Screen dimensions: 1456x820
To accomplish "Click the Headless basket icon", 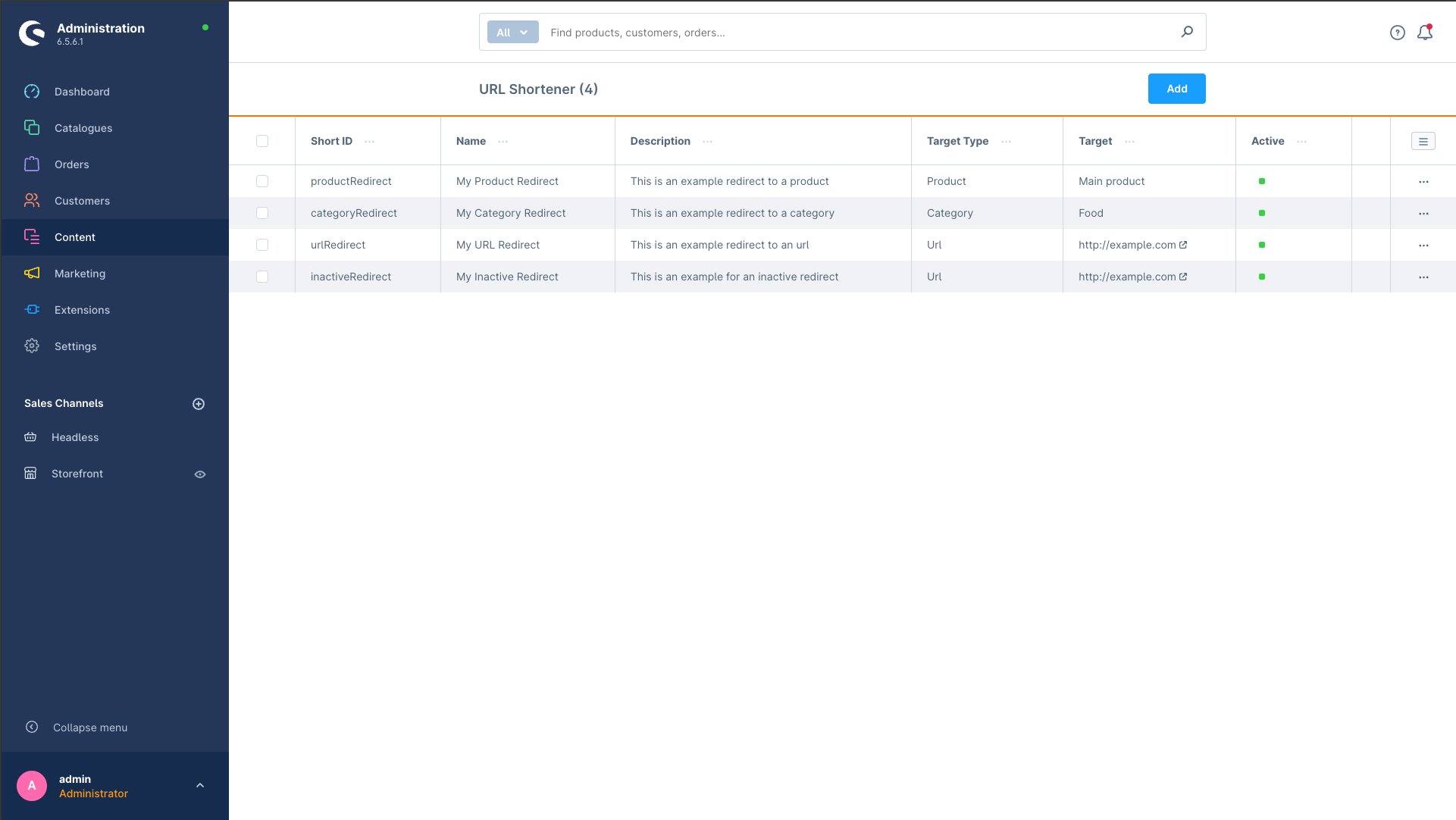I will point(30,437).
